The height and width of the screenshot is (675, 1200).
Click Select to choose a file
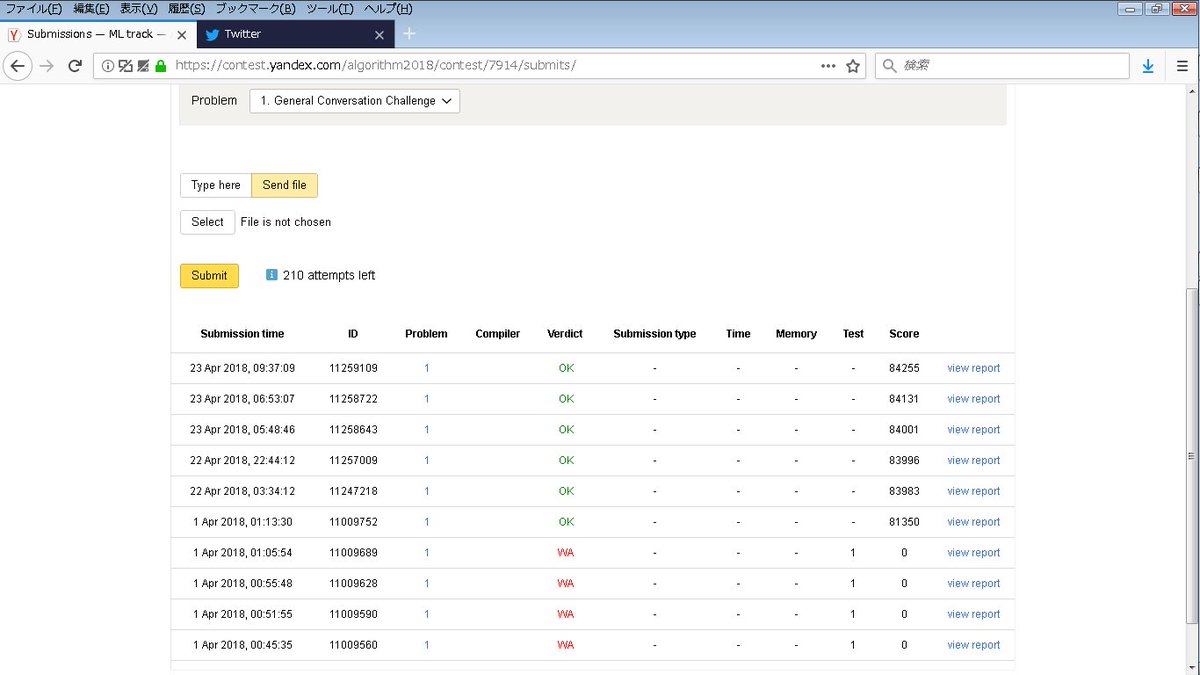point(207,222)
